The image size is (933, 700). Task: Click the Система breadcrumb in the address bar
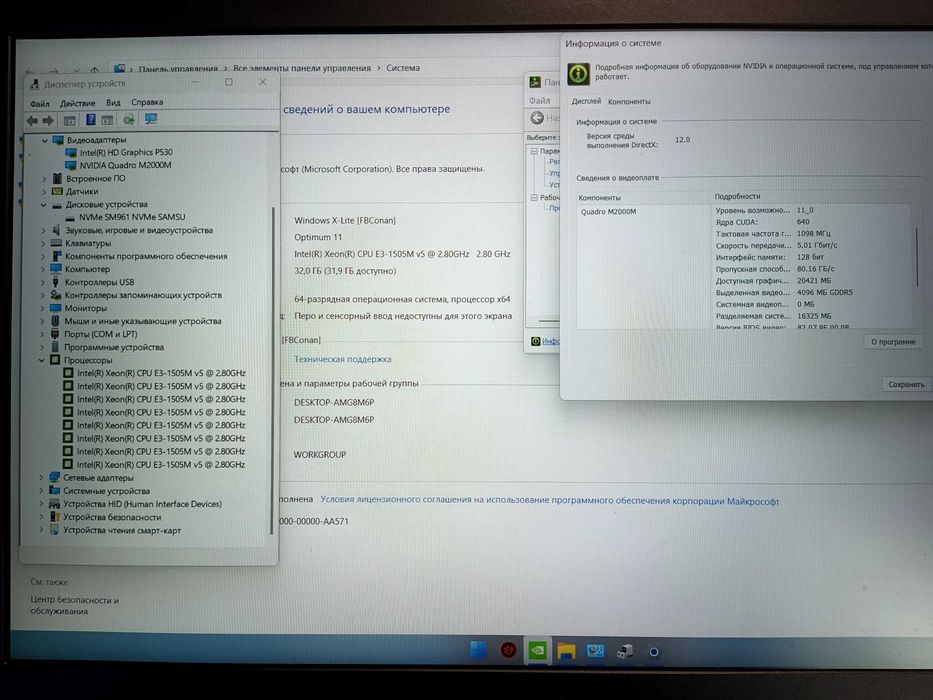(x=403, y=68)
